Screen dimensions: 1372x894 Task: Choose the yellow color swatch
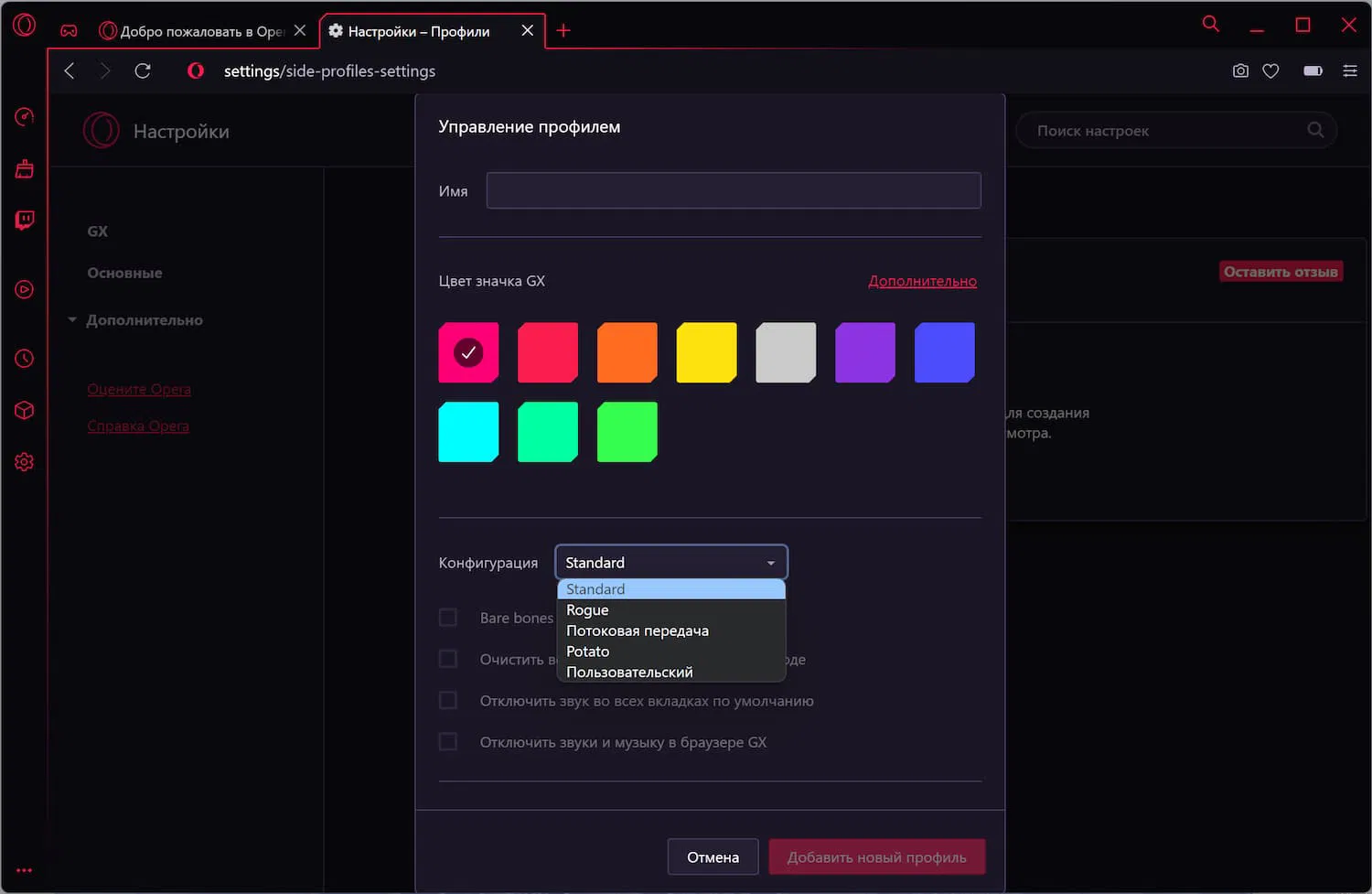tap(706, 352)
